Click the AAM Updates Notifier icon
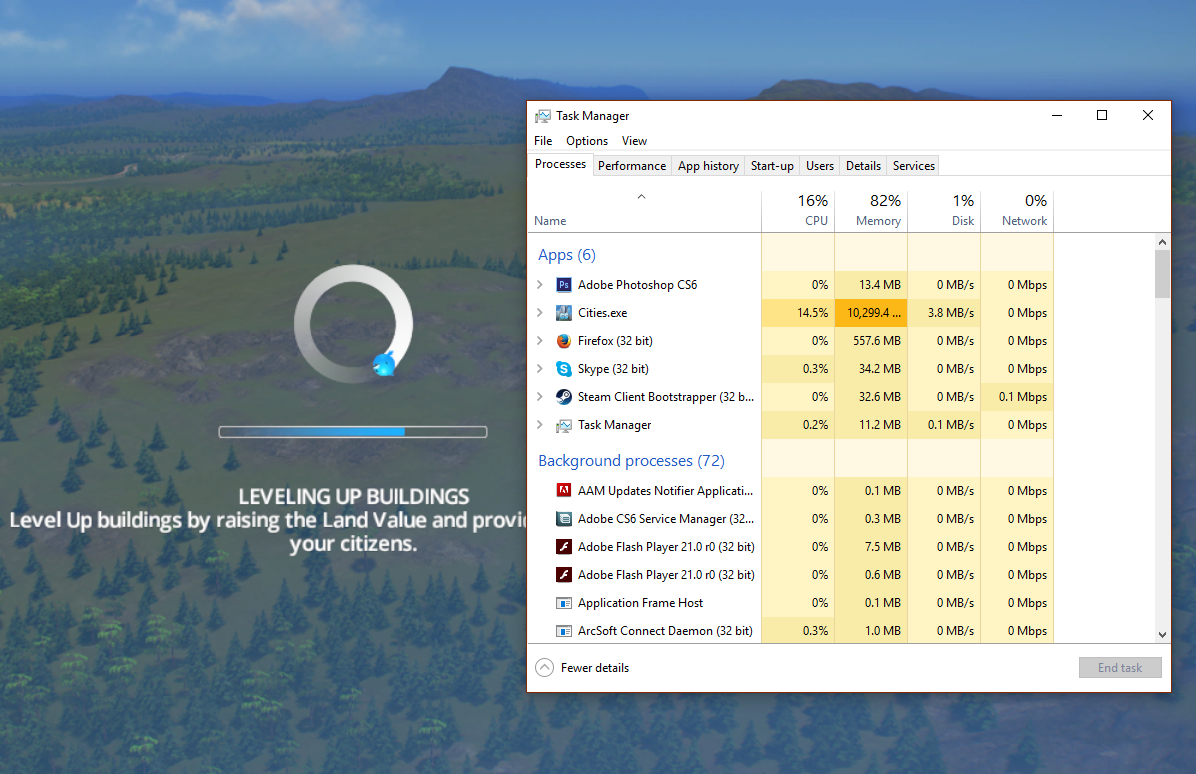 (563, 491)
